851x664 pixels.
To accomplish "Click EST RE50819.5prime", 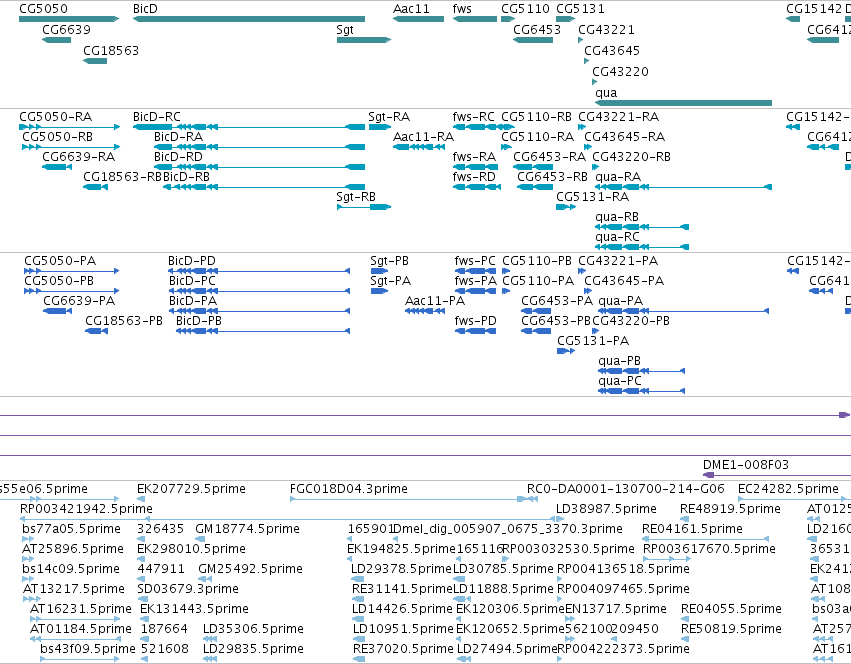I will tap(684, 639).
